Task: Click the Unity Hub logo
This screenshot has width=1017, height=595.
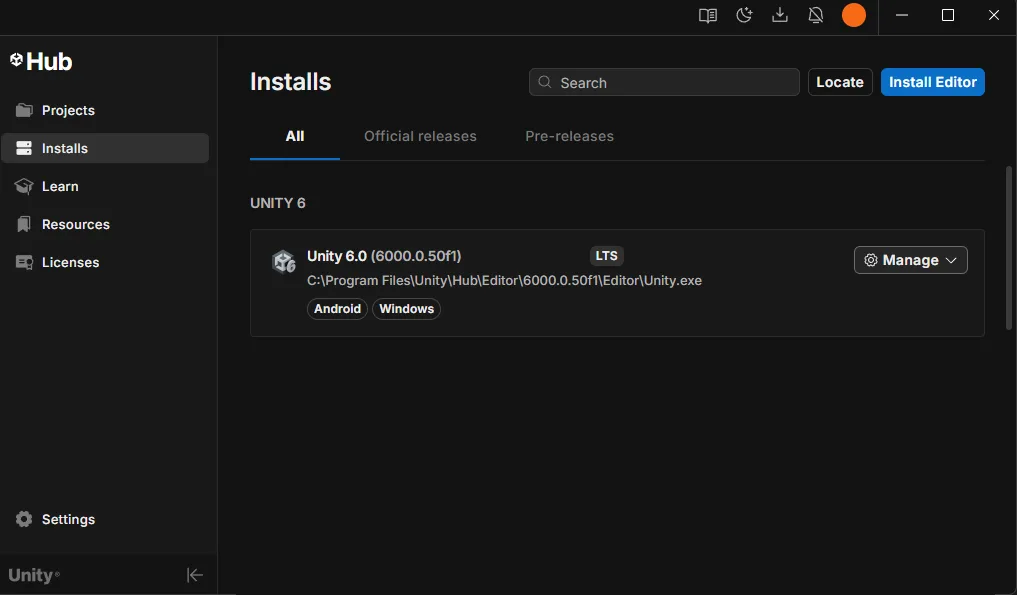Action: 41,61
